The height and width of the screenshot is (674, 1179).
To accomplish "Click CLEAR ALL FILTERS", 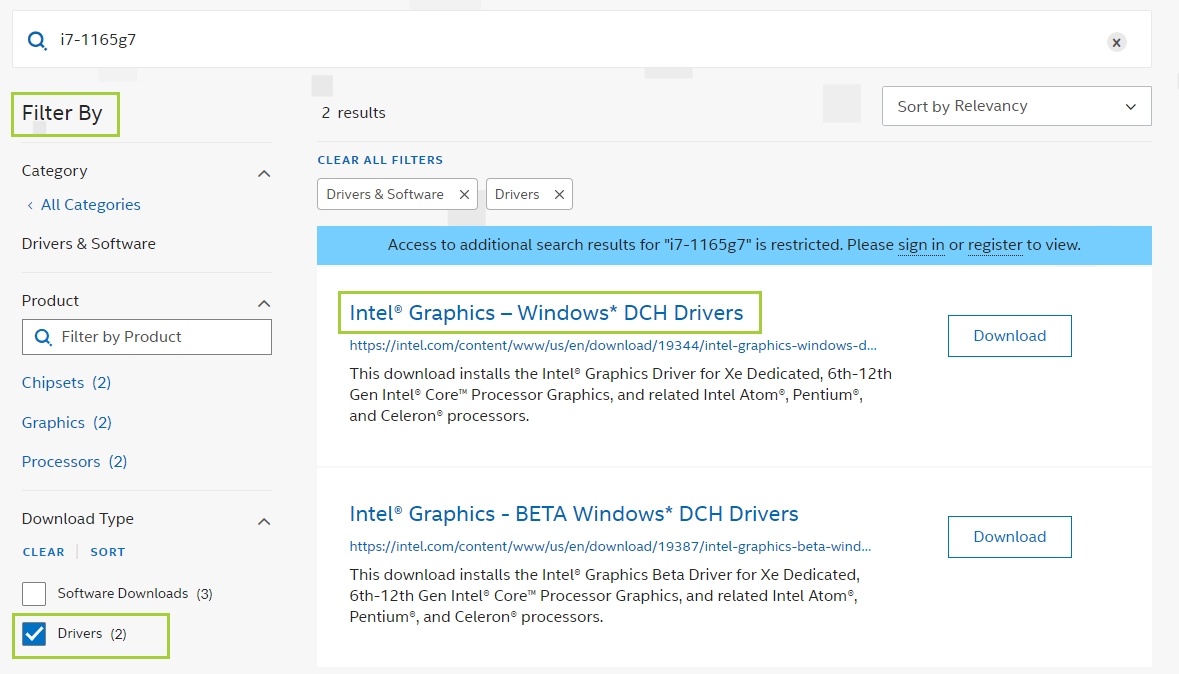I will tap(381, 159).
